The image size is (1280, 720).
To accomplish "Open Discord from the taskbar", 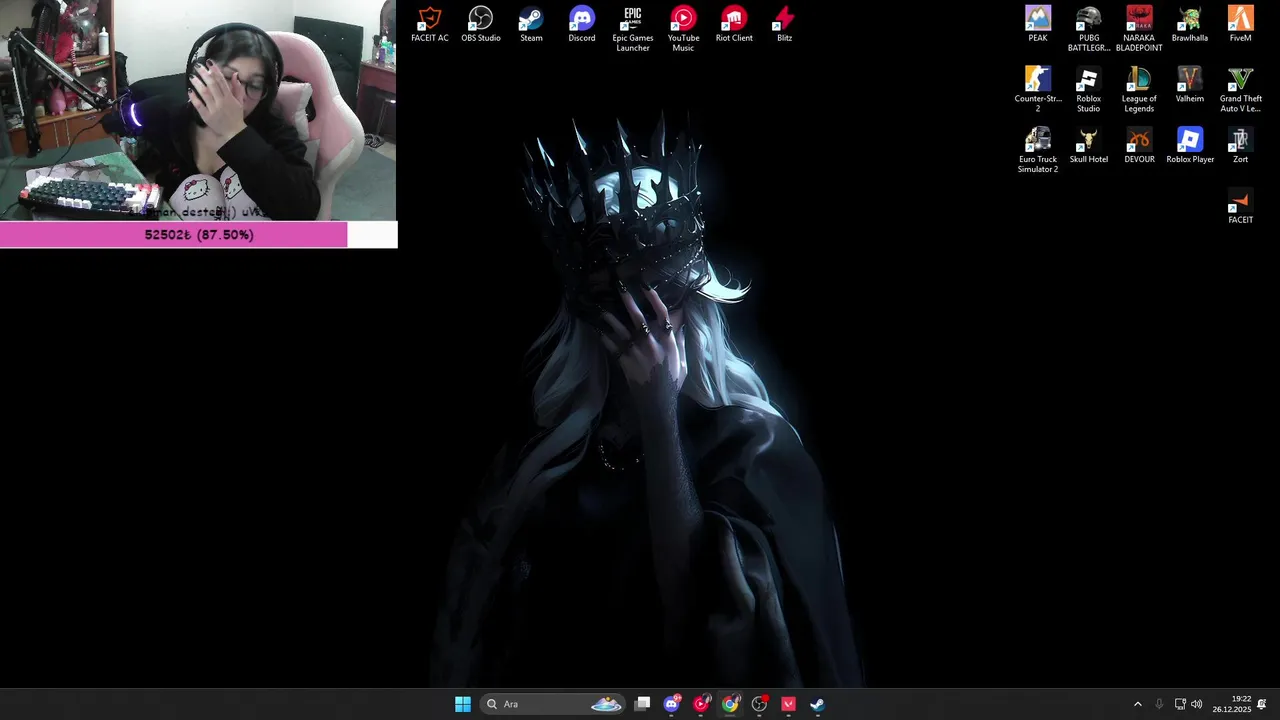I will 672,704.
